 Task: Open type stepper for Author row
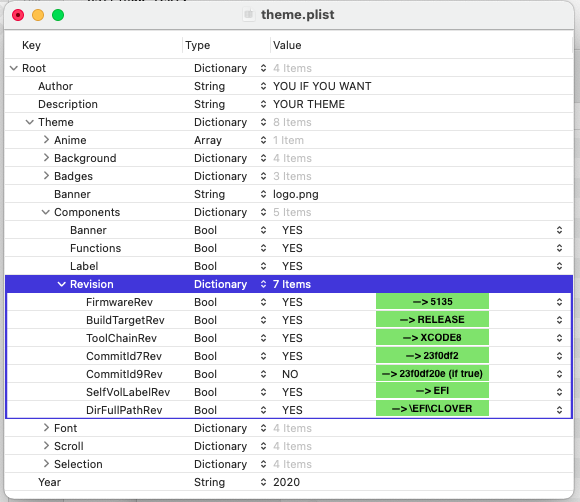(263, 86)
